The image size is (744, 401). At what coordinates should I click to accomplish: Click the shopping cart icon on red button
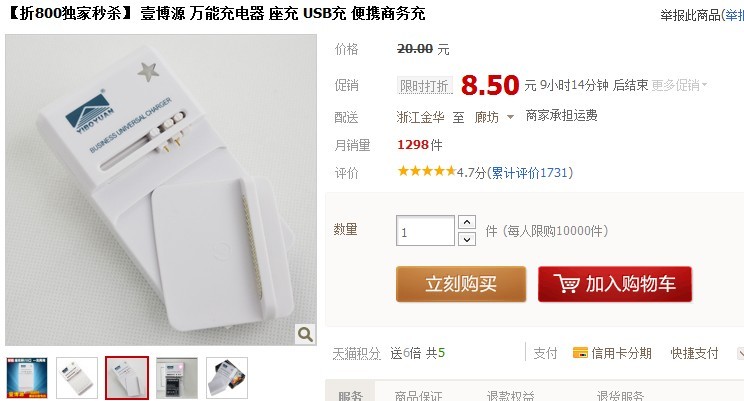(x=567, y=283)
